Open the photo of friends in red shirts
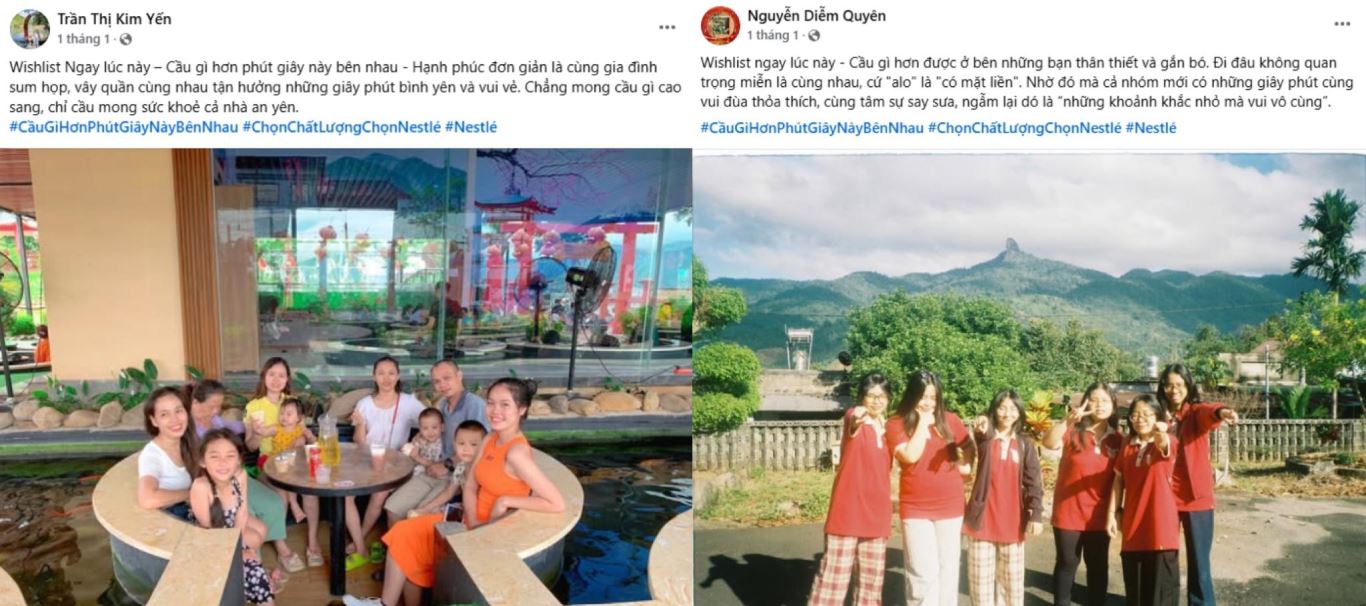The height and width of the screenshot is (606, 1366). click(1029, 379)
